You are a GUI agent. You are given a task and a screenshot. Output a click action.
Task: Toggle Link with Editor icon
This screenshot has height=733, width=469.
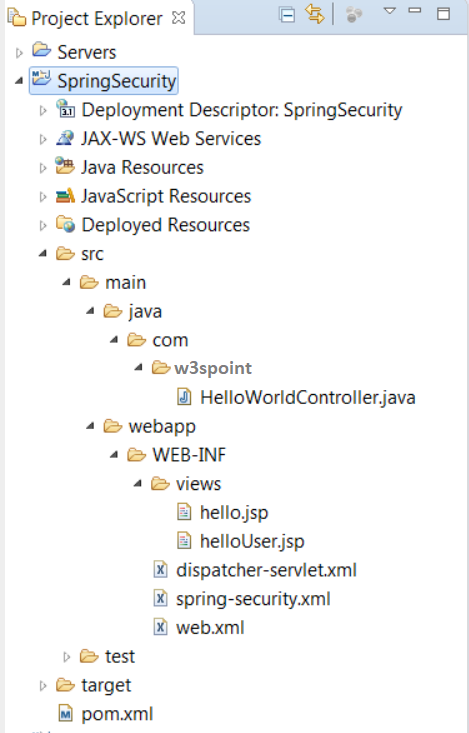pyautogui.click(x=314, y=14)
